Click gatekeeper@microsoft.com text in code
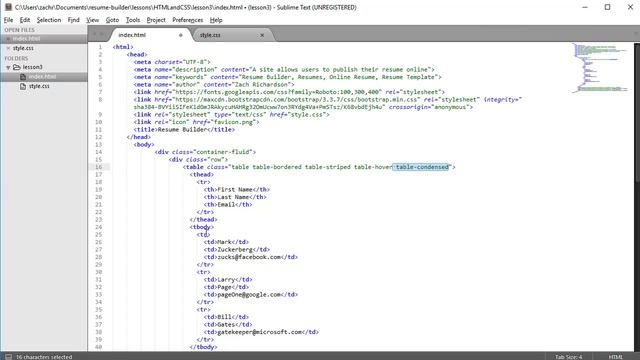Screen dimensions: 640x360 tap(260, 332)
